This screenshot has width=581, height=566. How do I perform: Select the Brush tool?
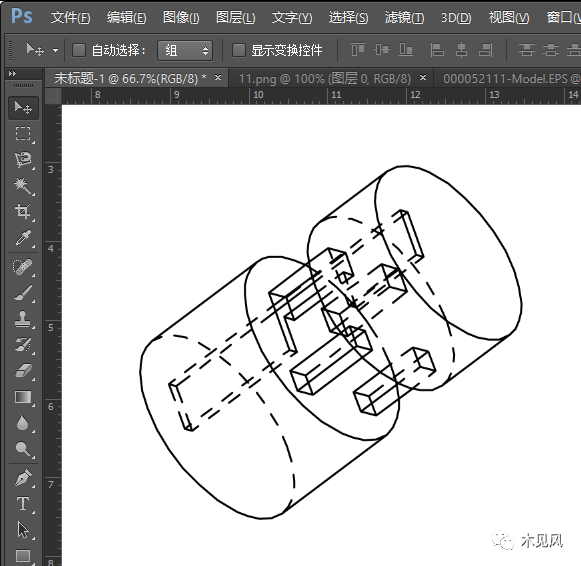point(23,293)
